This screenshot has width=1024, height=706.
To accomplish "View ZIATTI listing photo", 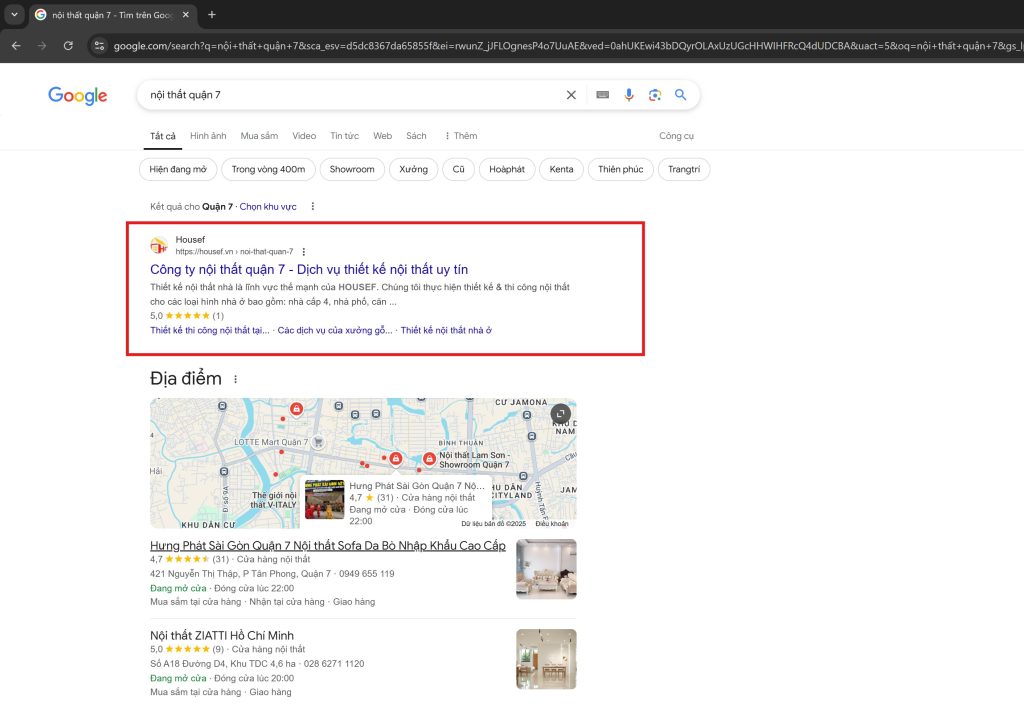I will coord(546,659).
